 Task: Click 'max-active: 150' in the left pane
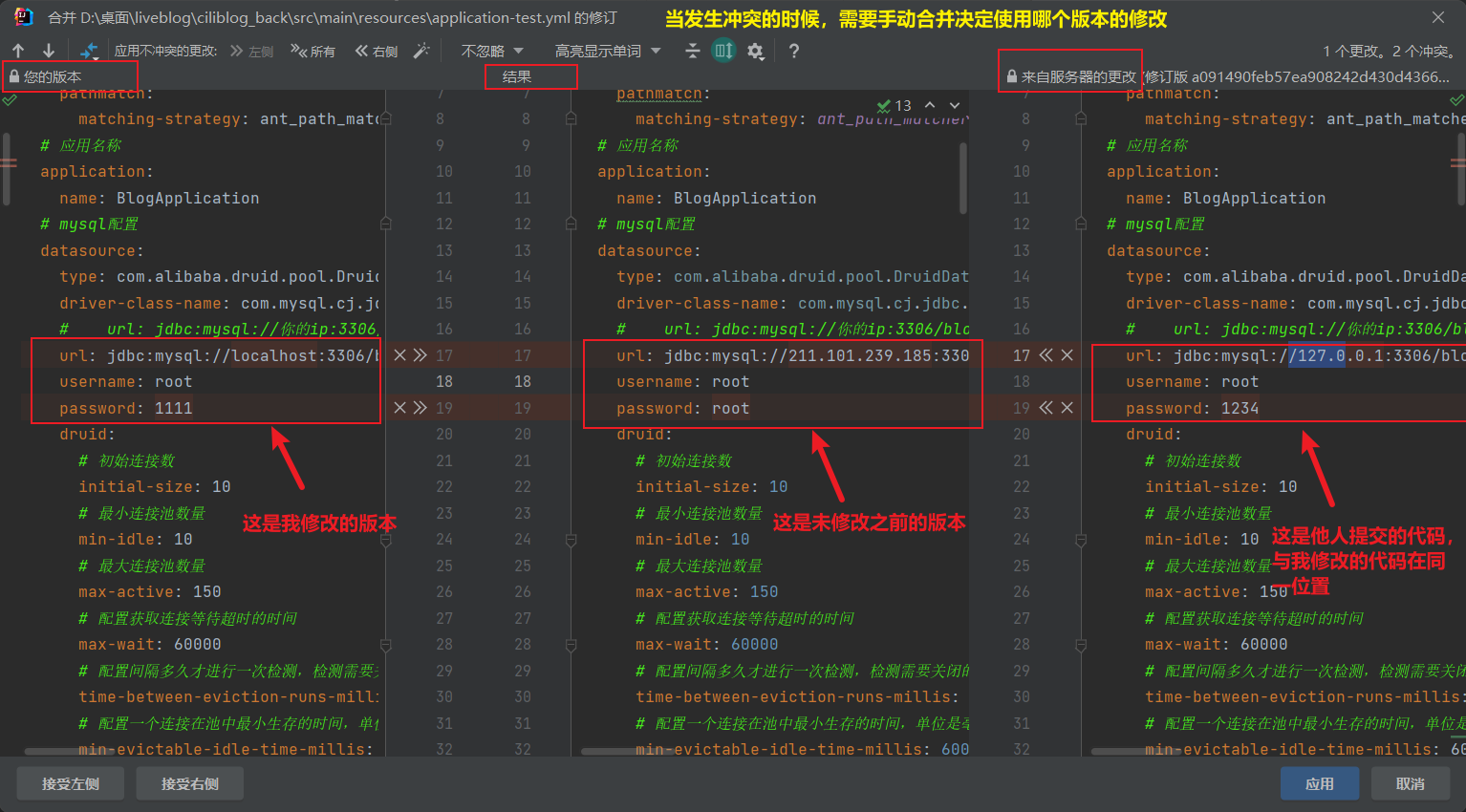pos(150,592)
